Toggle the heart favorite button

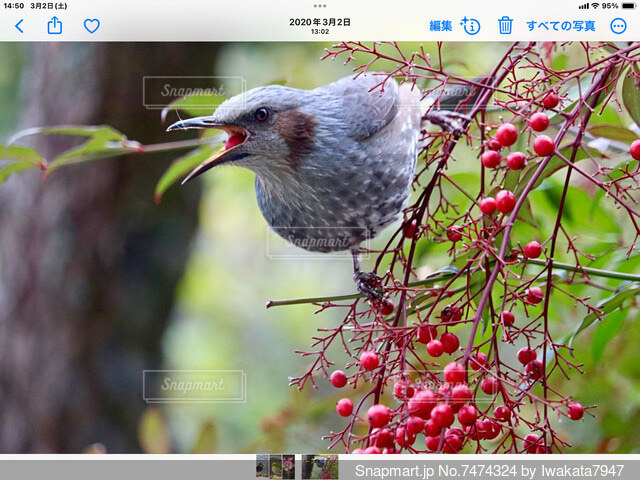(91, 26)
